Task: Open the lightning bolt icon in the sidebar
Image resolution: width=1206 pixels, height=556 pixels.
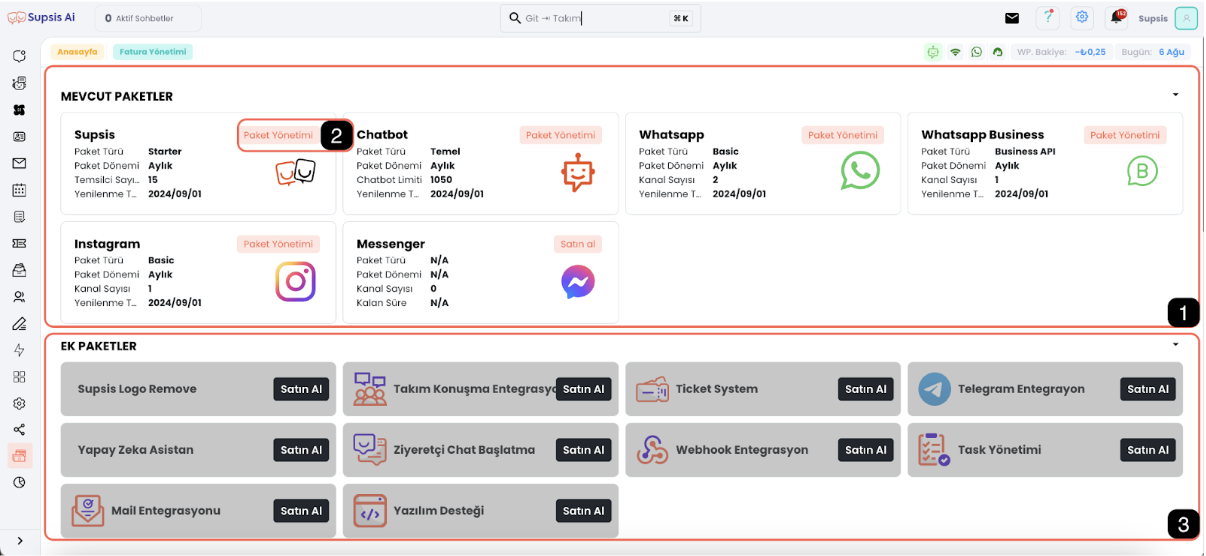Action: pyautogui.click(x=19, y=350)
